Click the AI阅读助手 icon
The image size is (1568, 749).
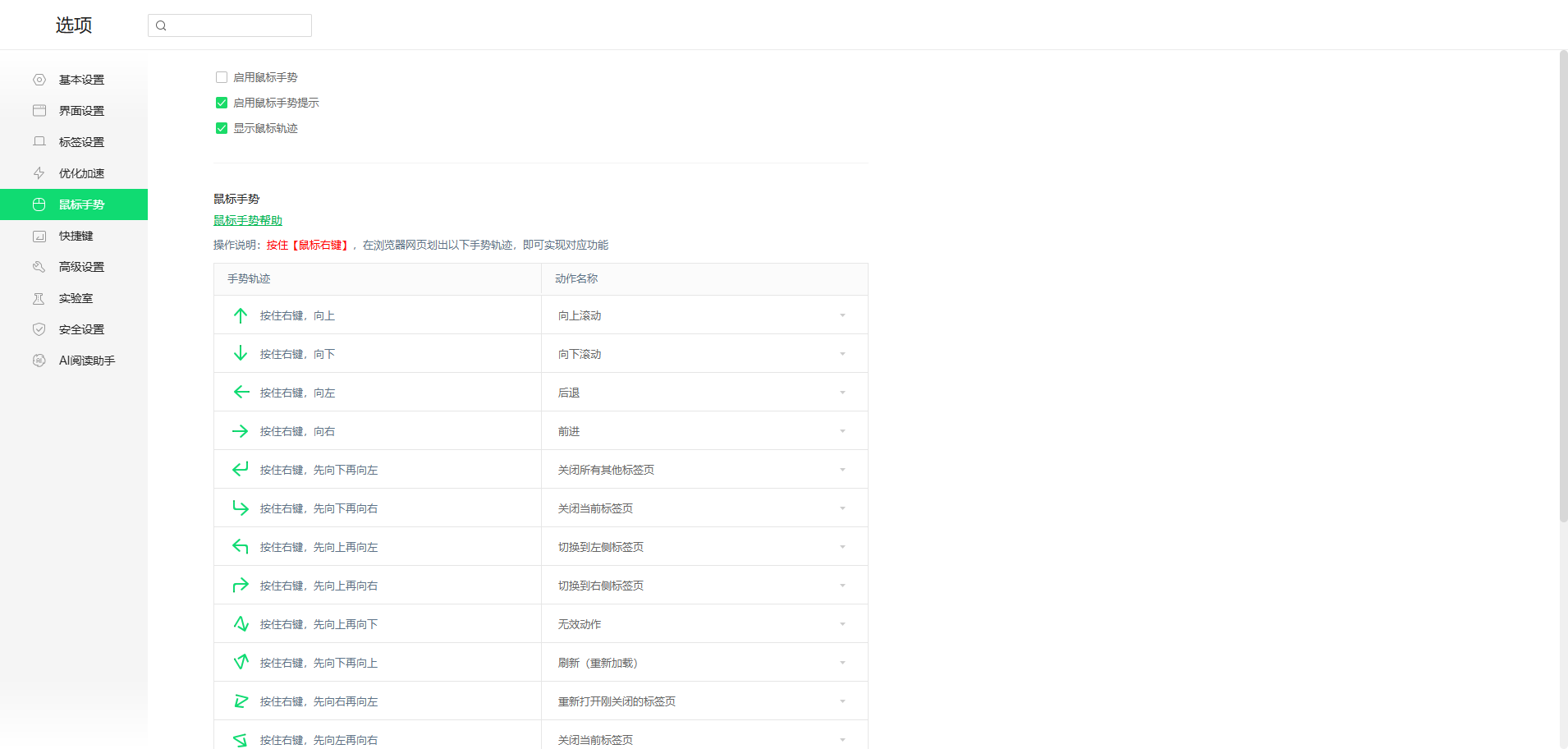[39, 361]
